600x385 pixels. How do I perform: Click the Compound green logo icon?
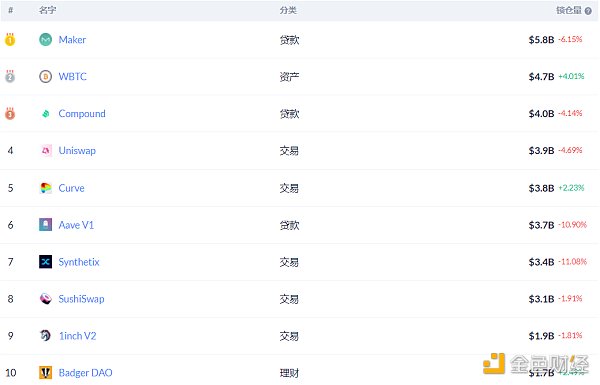[x=46, y=114]
